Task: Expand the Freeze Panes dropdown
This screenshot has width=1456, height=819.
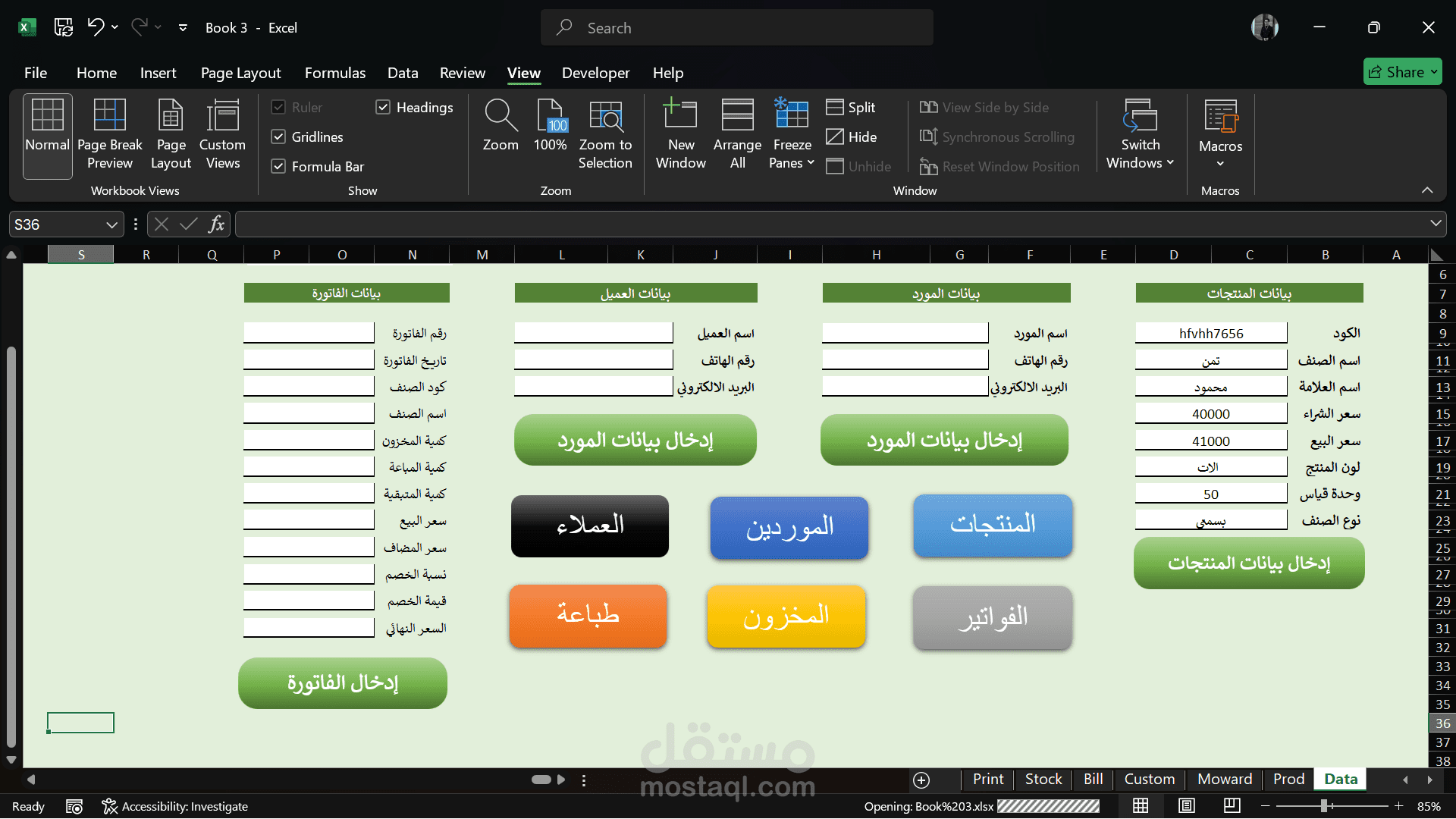Action: pos(811,163)
